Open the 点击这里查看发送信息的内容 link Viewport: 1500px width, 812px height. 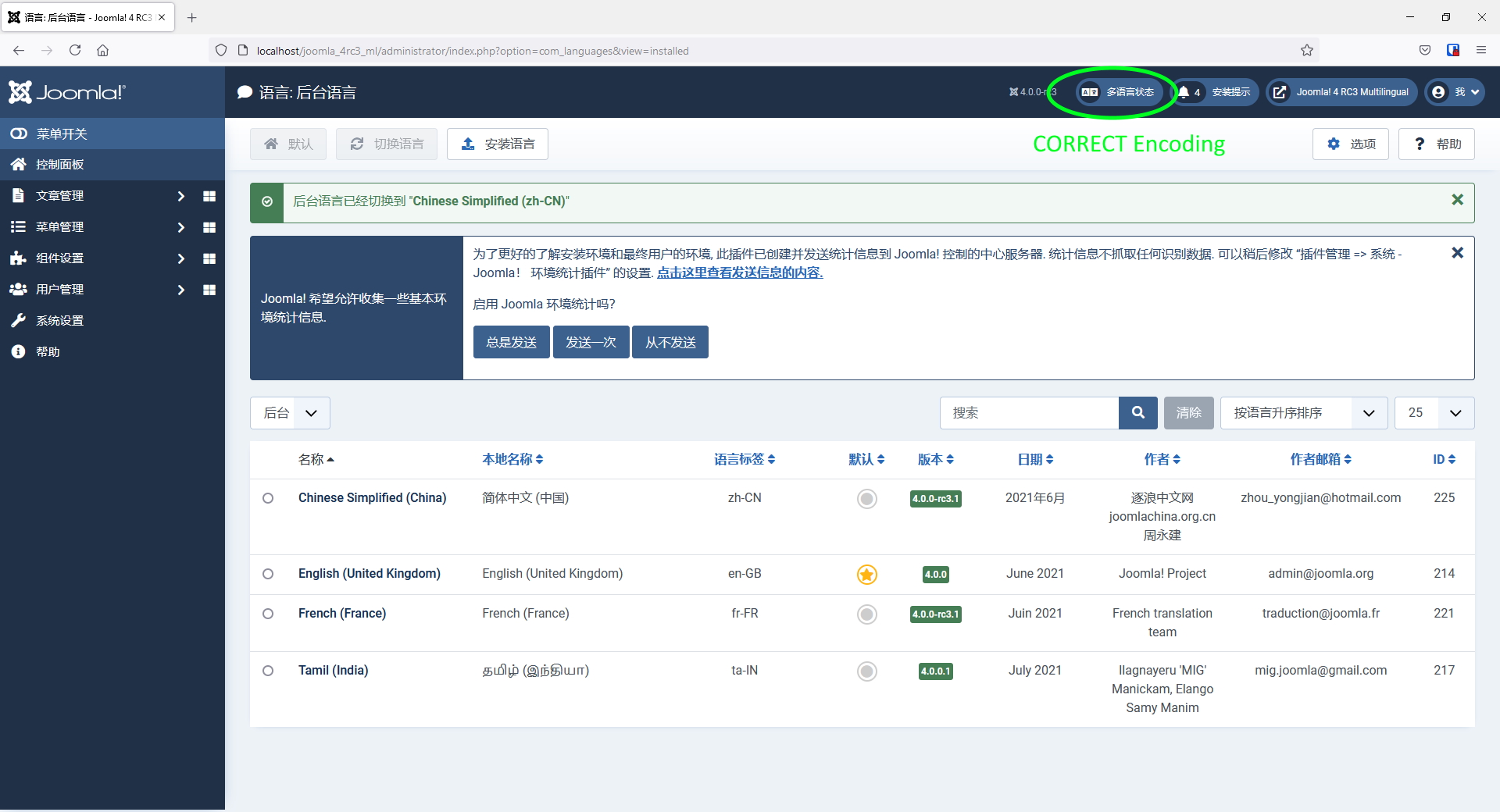tap(740, 272)
